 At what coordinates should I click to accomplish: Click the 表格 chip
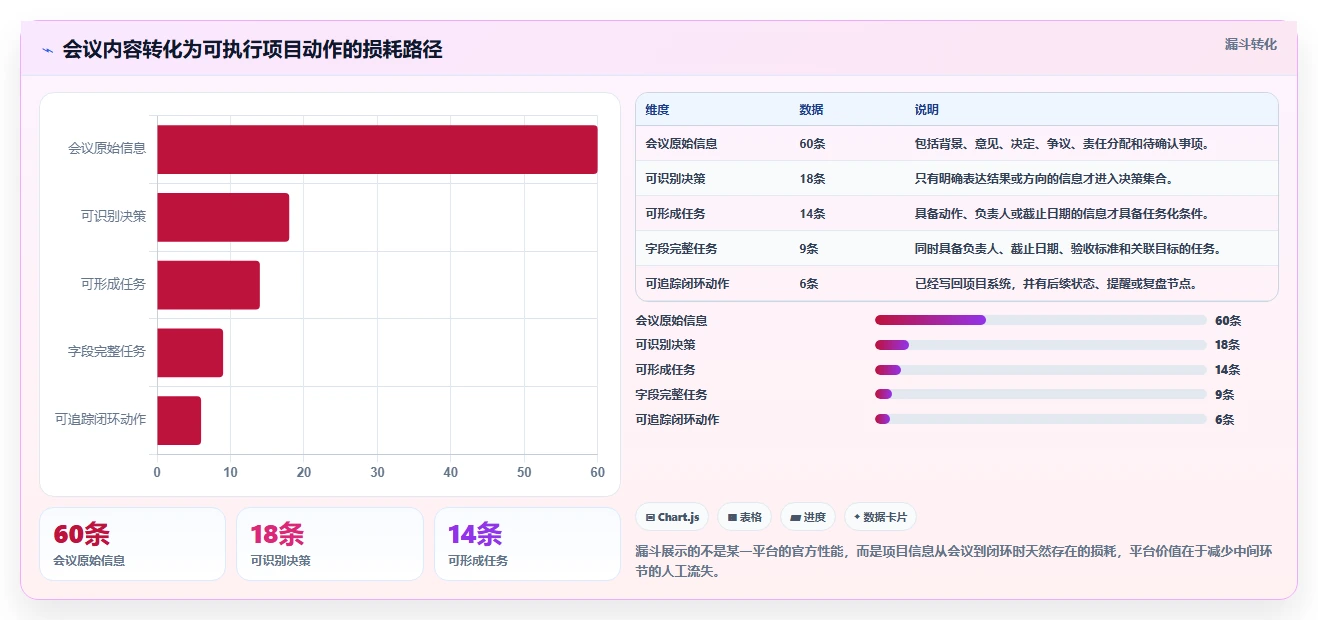[744, 517]
